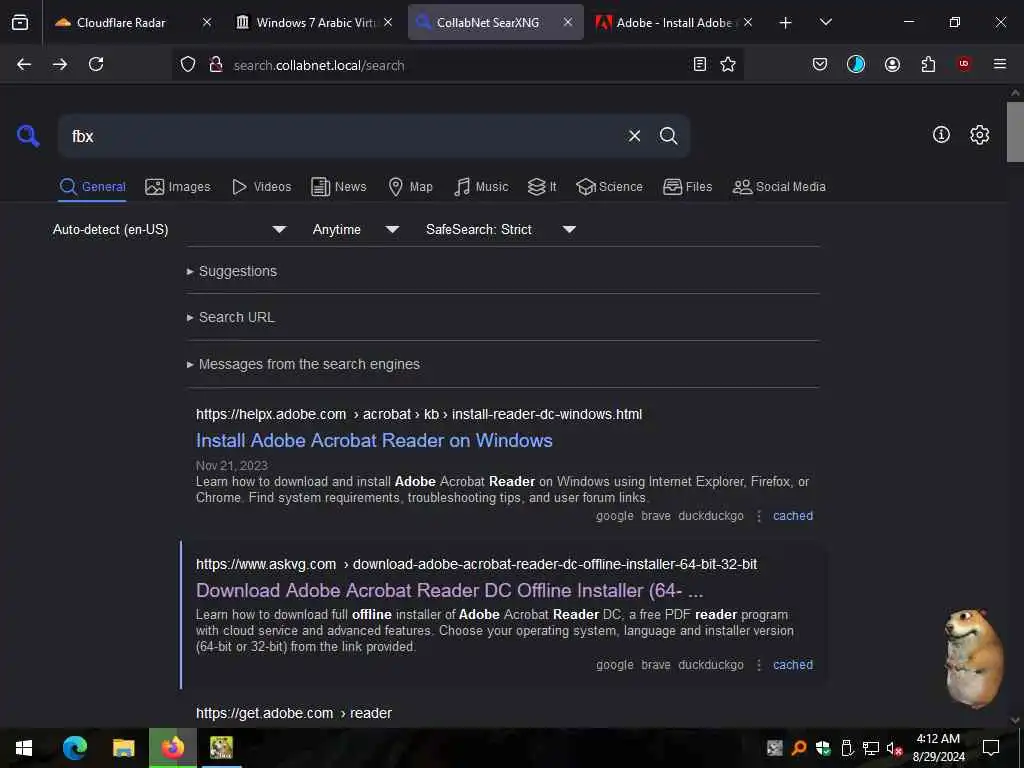This screenshot has height=768, width=1024.
Task: Open more options dots for helpx result
Action: point(758,516)
